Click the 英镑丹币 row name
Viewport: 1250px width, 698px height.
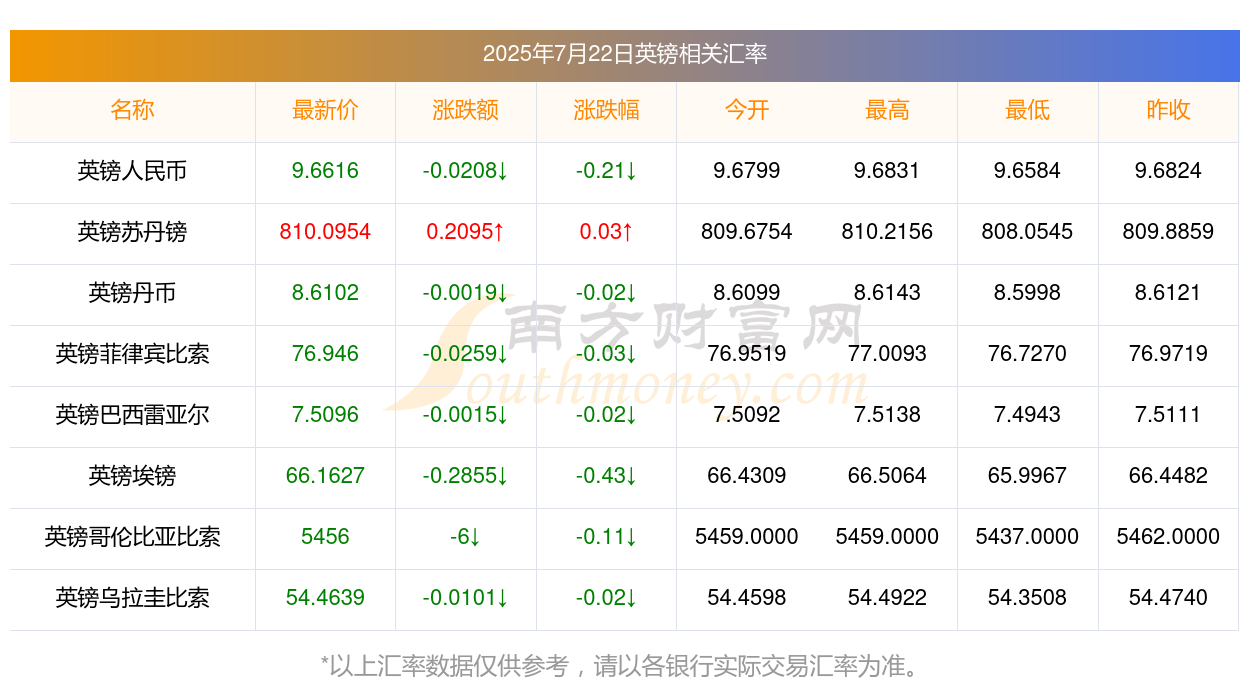tap(132, 293)
